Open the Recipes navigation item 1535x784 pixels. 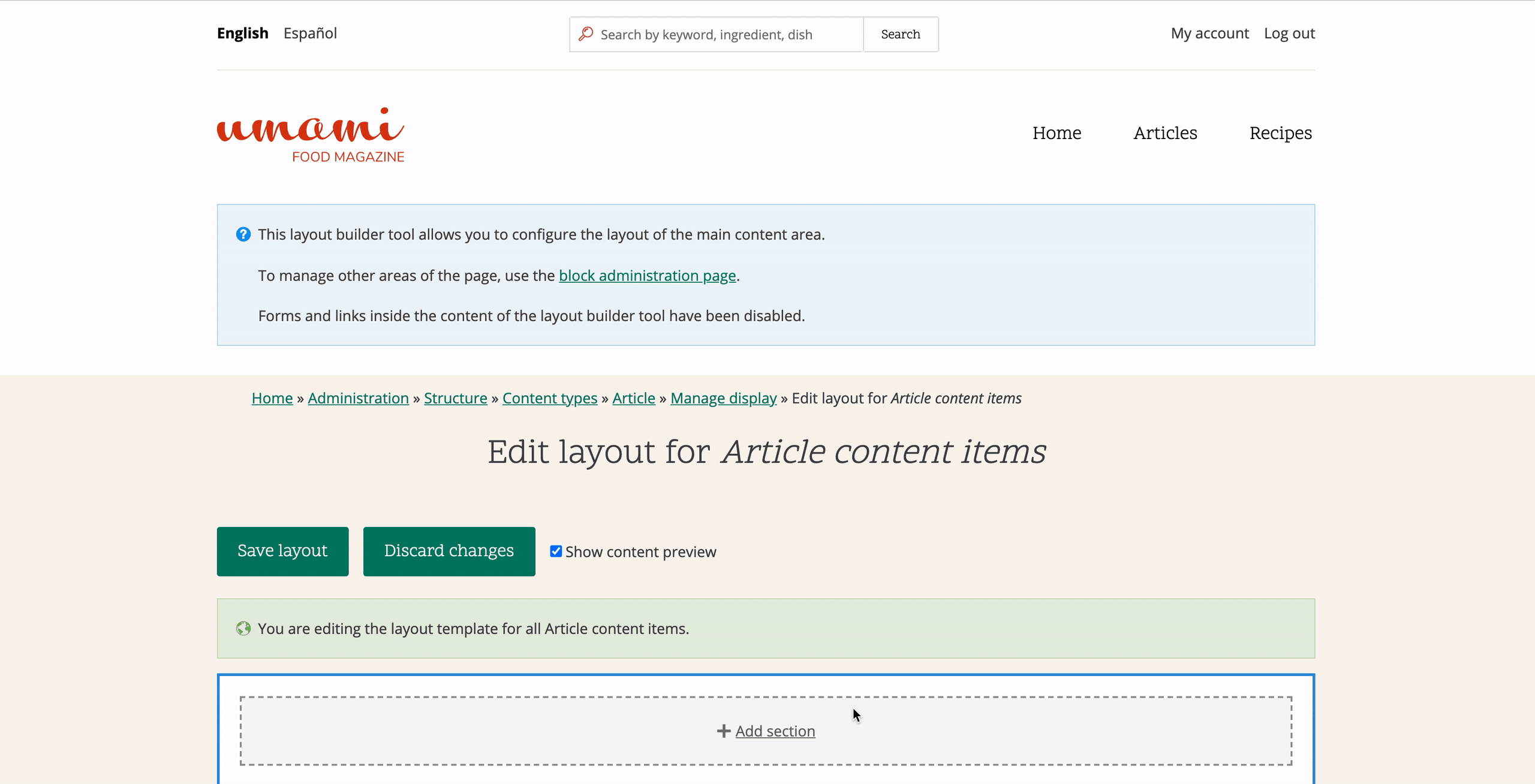click(1281, 133)
